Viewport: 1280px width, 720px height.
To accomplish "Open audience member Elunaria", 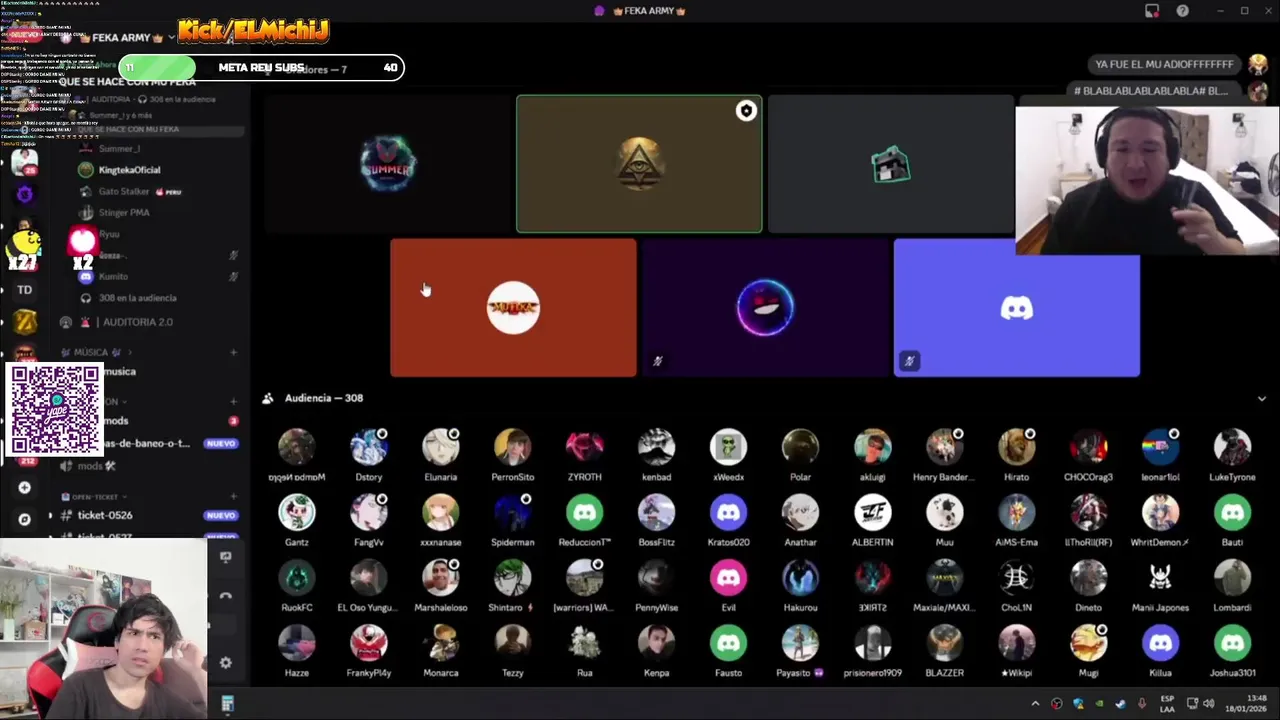I will click(441, 455).
